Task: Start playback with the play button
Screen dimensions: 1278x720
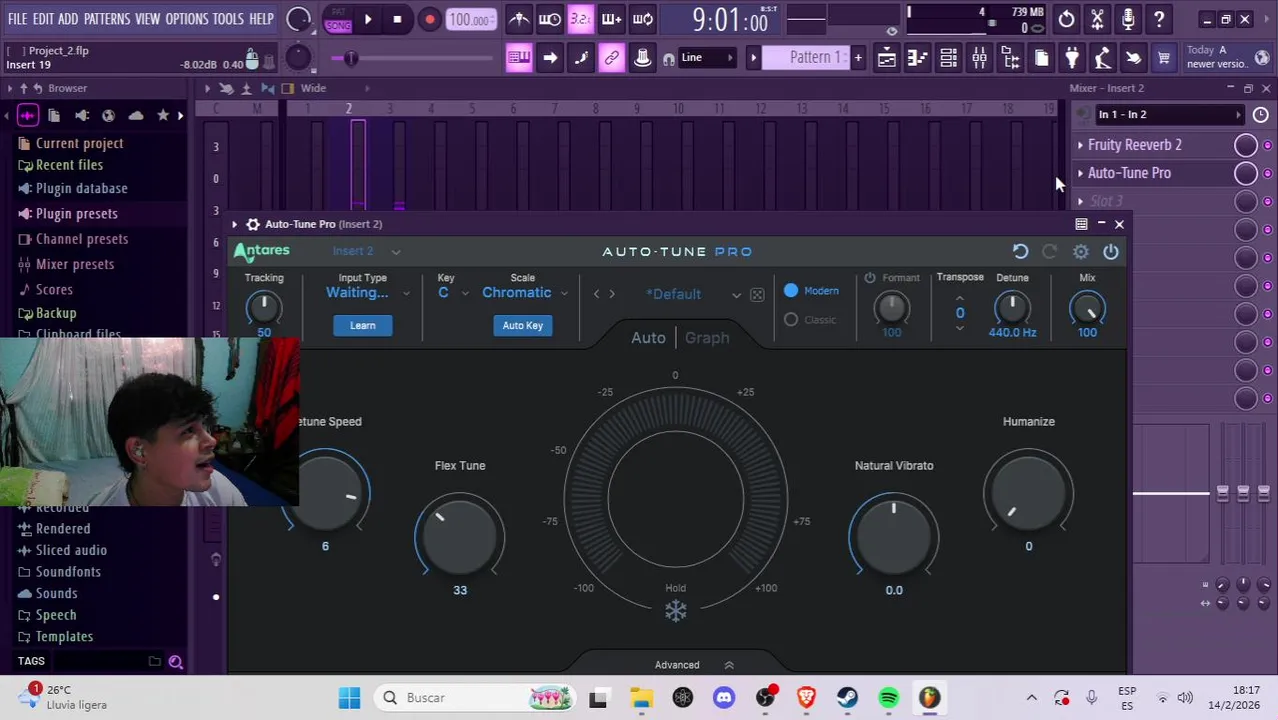Action: coord(368,19)
